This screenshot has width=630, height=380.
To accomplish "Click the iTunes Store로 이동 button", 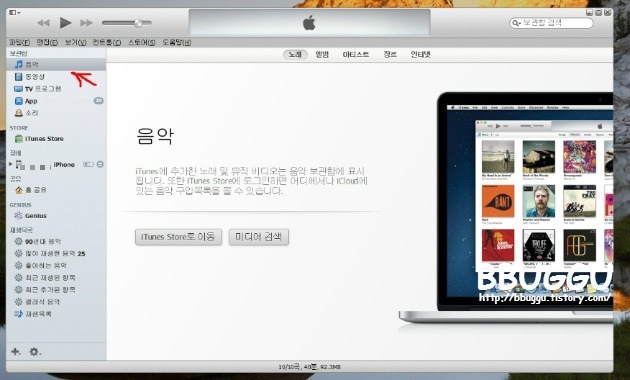I will pos(178,237).
